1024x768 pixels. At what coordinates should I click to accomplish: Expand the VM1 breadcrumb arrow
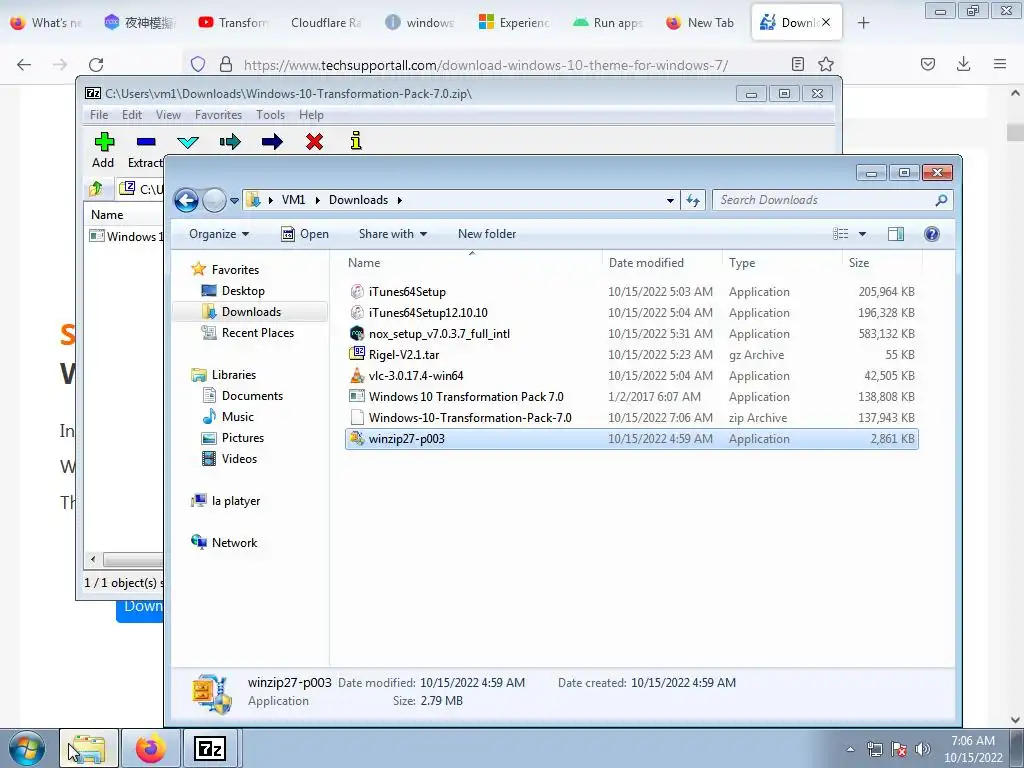(x=317, y=200)
